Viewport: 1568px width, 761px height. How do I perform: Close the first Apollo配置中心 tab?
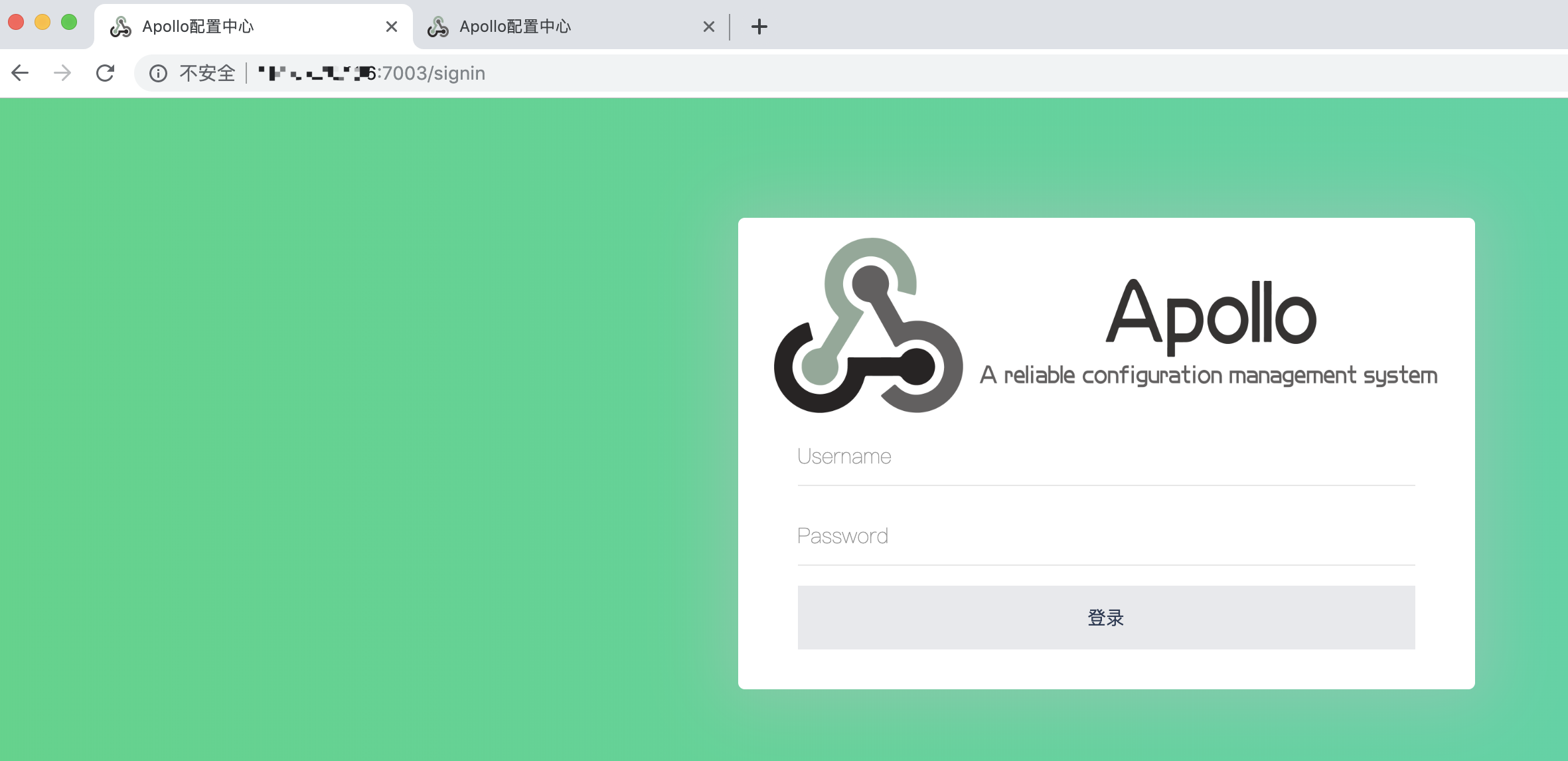click(392, 27)
